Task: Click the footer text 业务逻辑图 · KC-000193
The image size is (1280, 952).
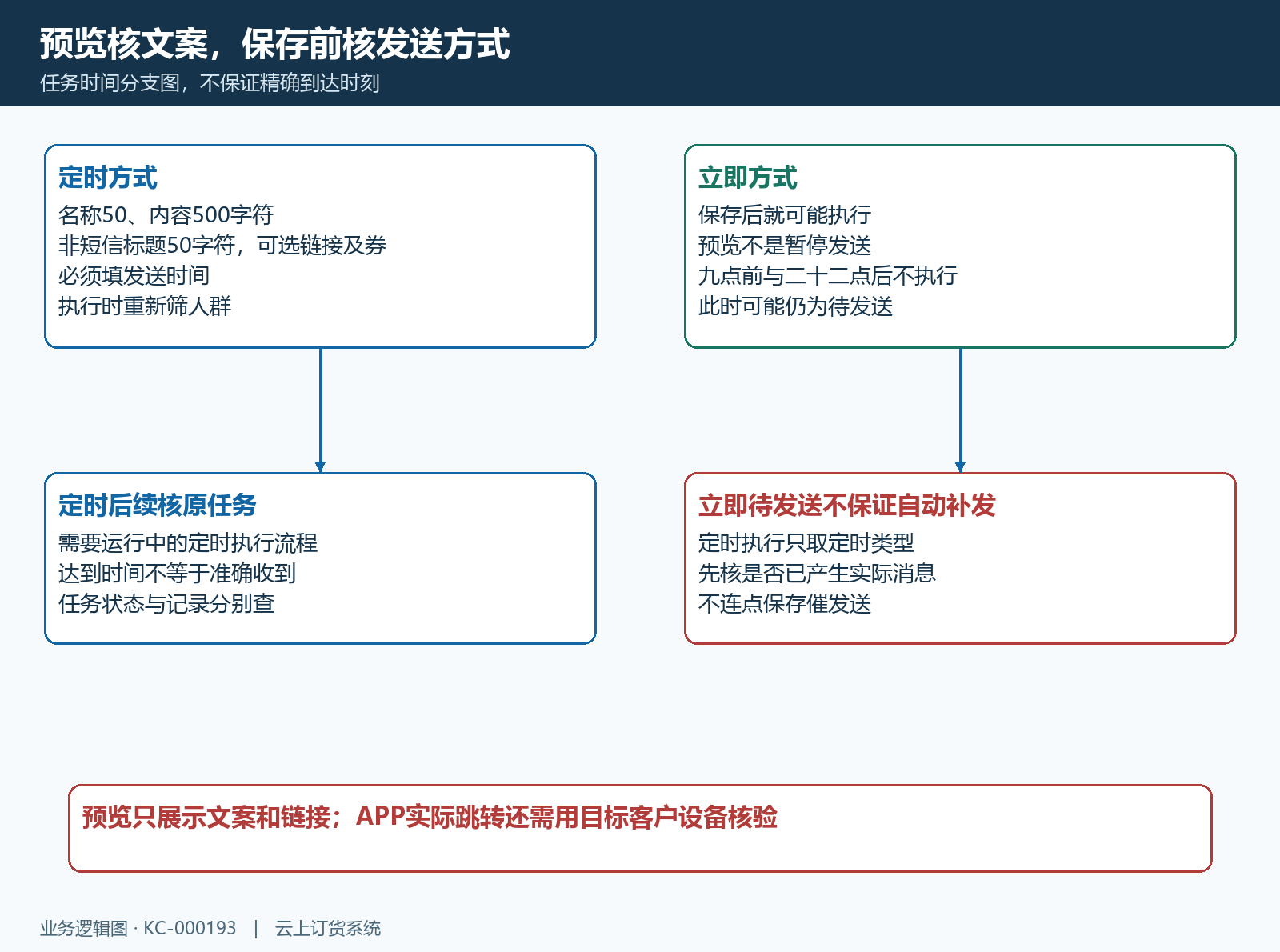Action: (138, 928)
